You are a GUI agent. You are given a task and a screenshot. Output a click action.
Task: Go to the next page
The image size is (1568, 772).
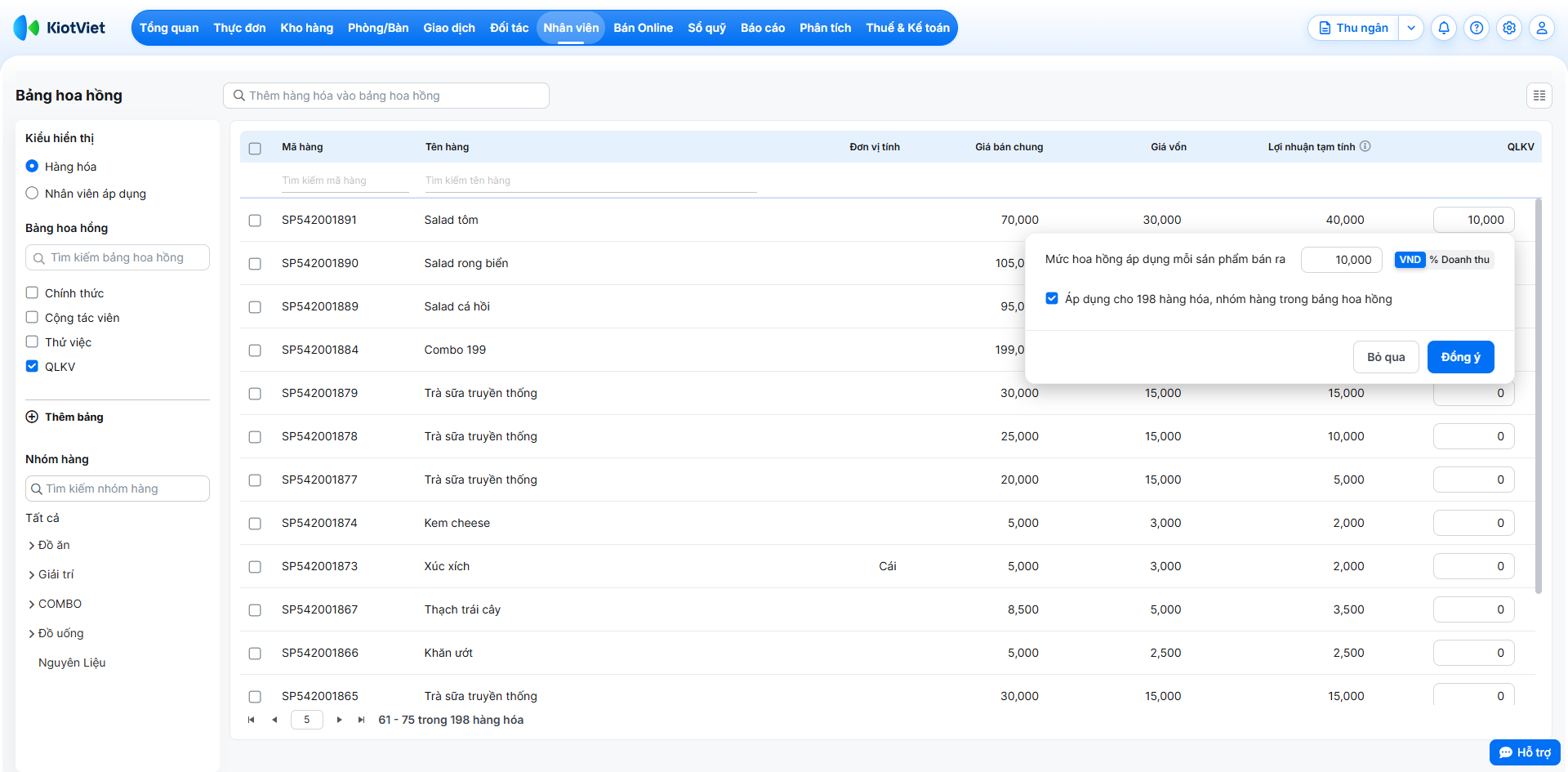pyautogui.click(x=340, y=720)
